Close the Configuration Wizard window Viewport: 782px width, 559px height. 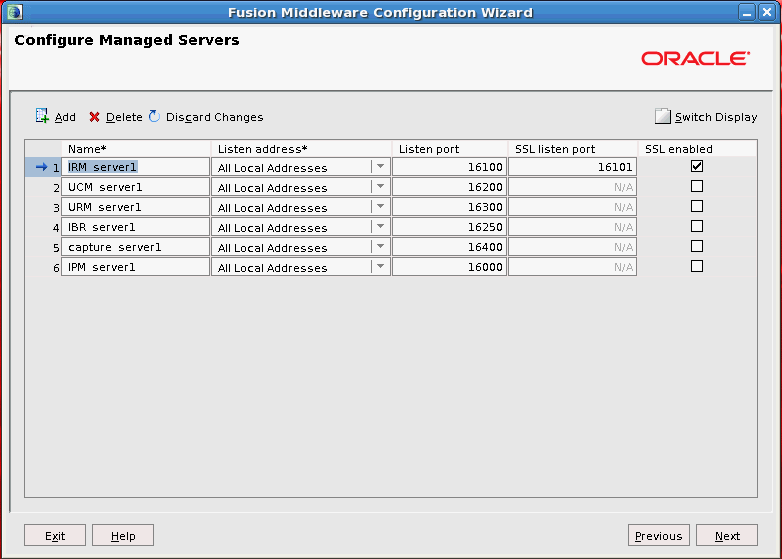[767, 12]
